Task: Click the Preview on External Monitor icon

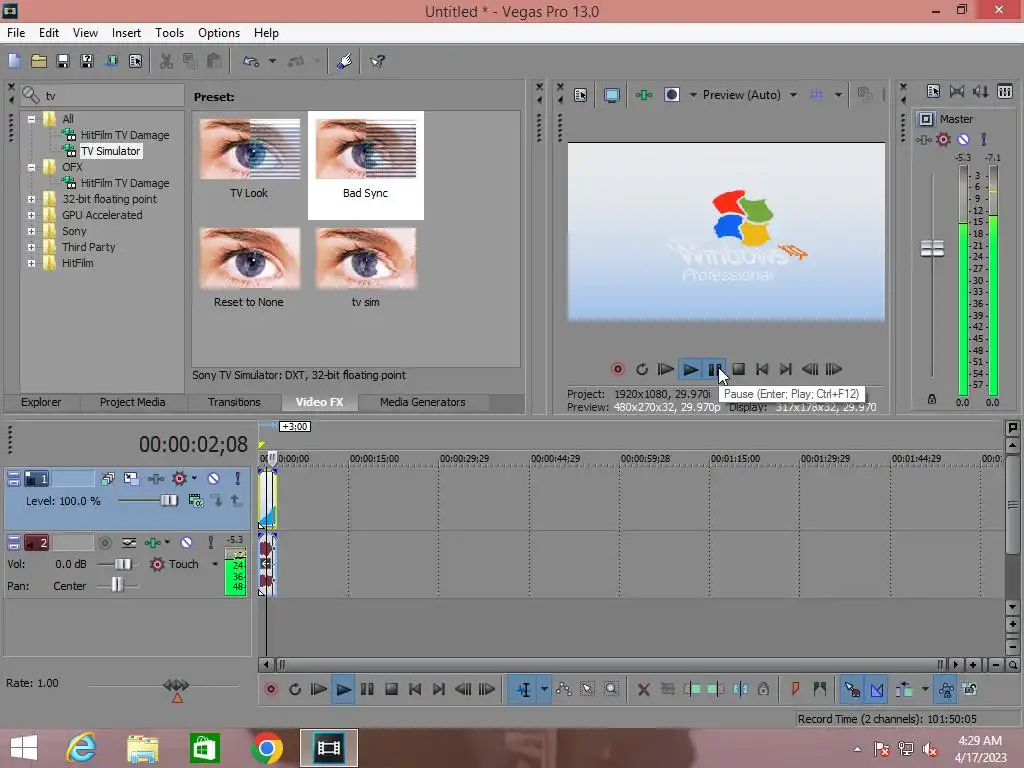Action: [x=612, y=95]
